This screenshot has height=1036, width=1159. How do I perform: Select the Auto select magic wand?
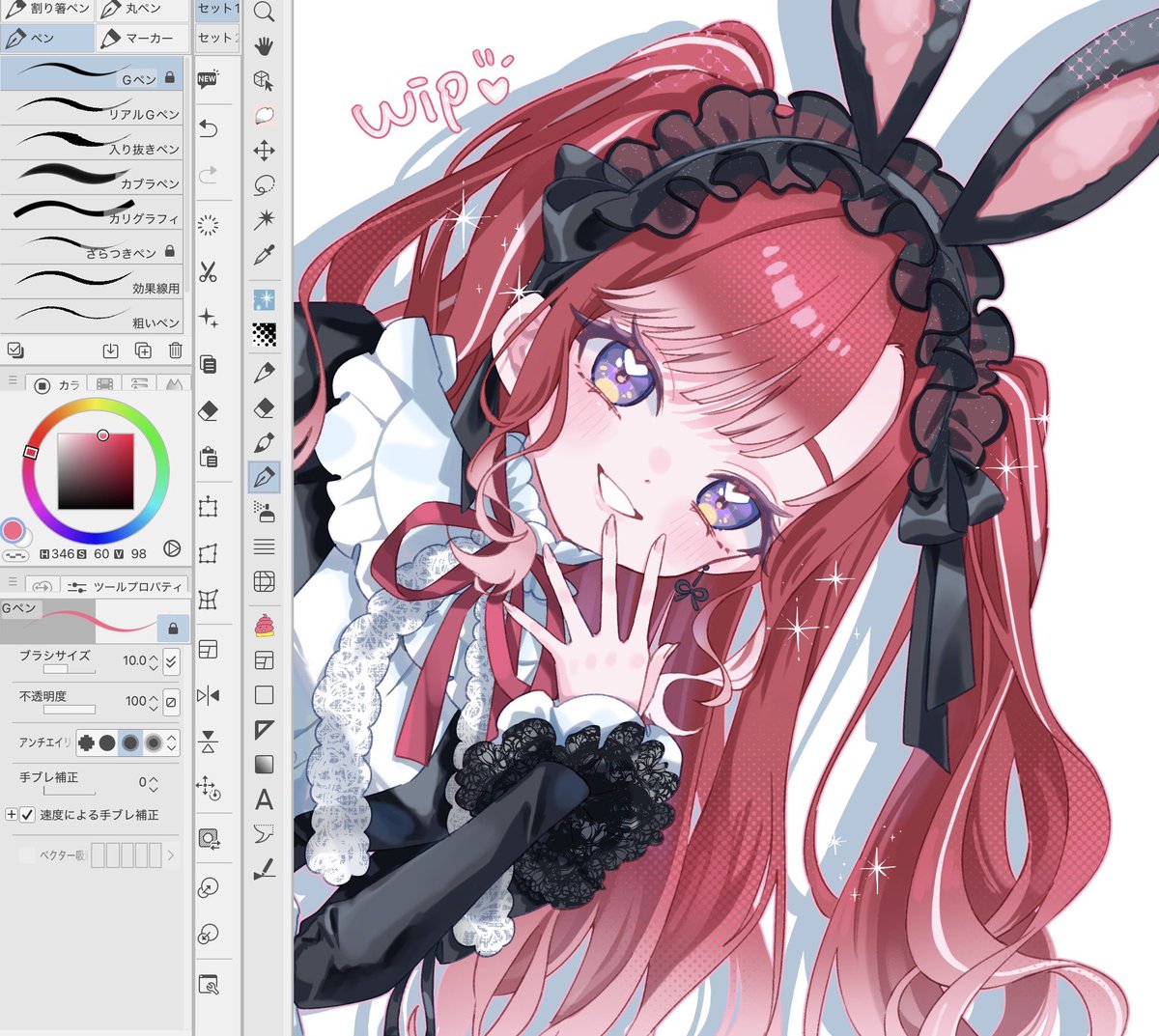click(x=264, y=219)
